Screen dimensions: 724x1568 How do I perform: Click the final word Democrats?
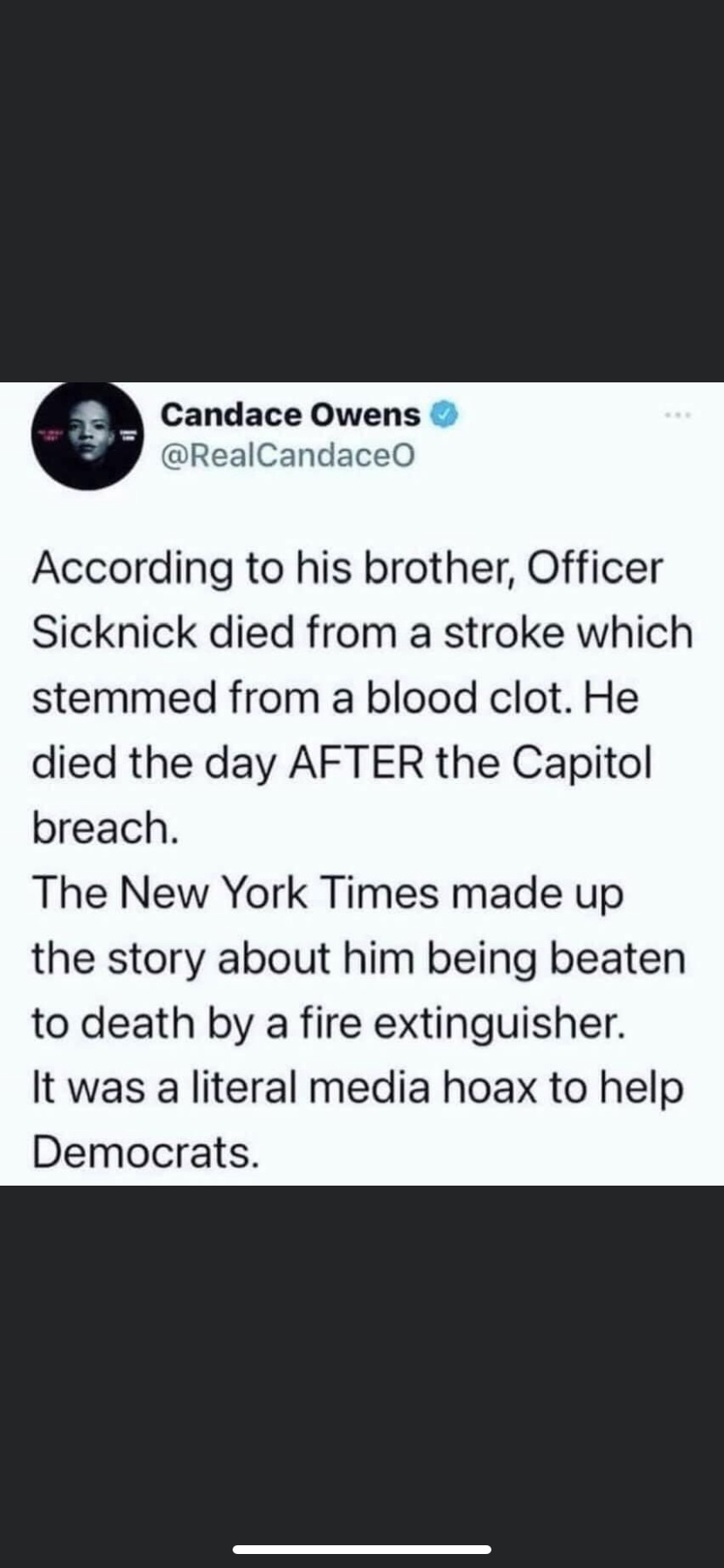tap(146, 1153)
